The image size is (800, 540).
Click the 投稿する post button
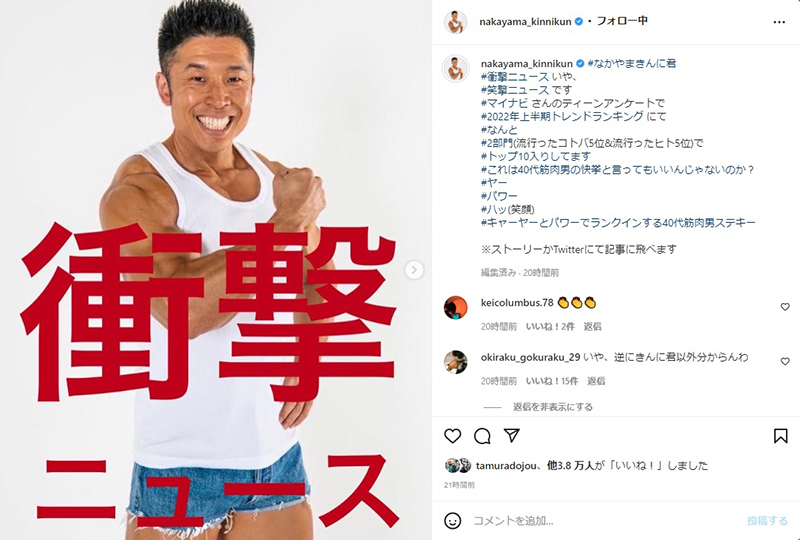tap(767, 521)
